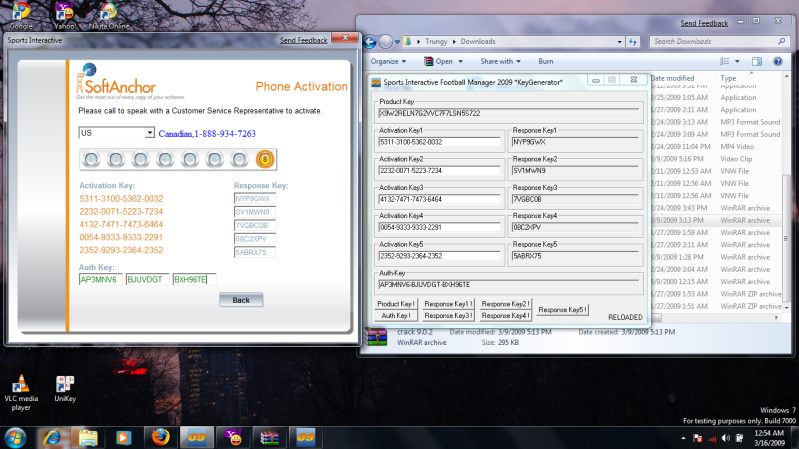Go back in Explorer Downloads window
Viewport: 799px width, 449px height.
pyautogui.click(x=370, y=42)
